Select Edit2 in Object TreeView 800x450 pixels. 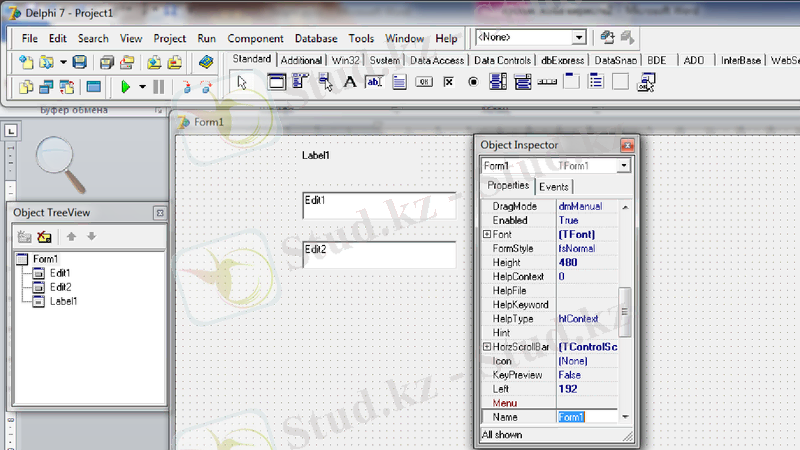[x=60, y=287]
